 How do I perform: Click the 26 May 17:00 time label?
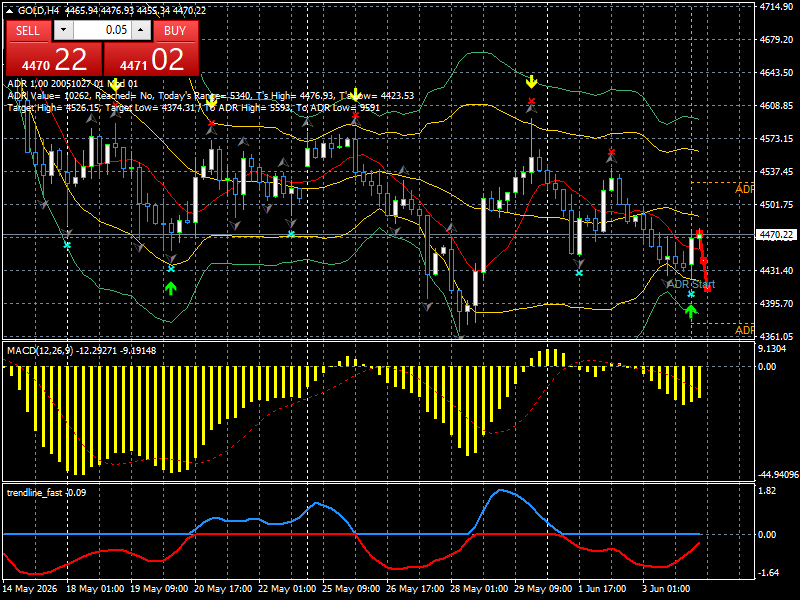click(x=415, y=589)
